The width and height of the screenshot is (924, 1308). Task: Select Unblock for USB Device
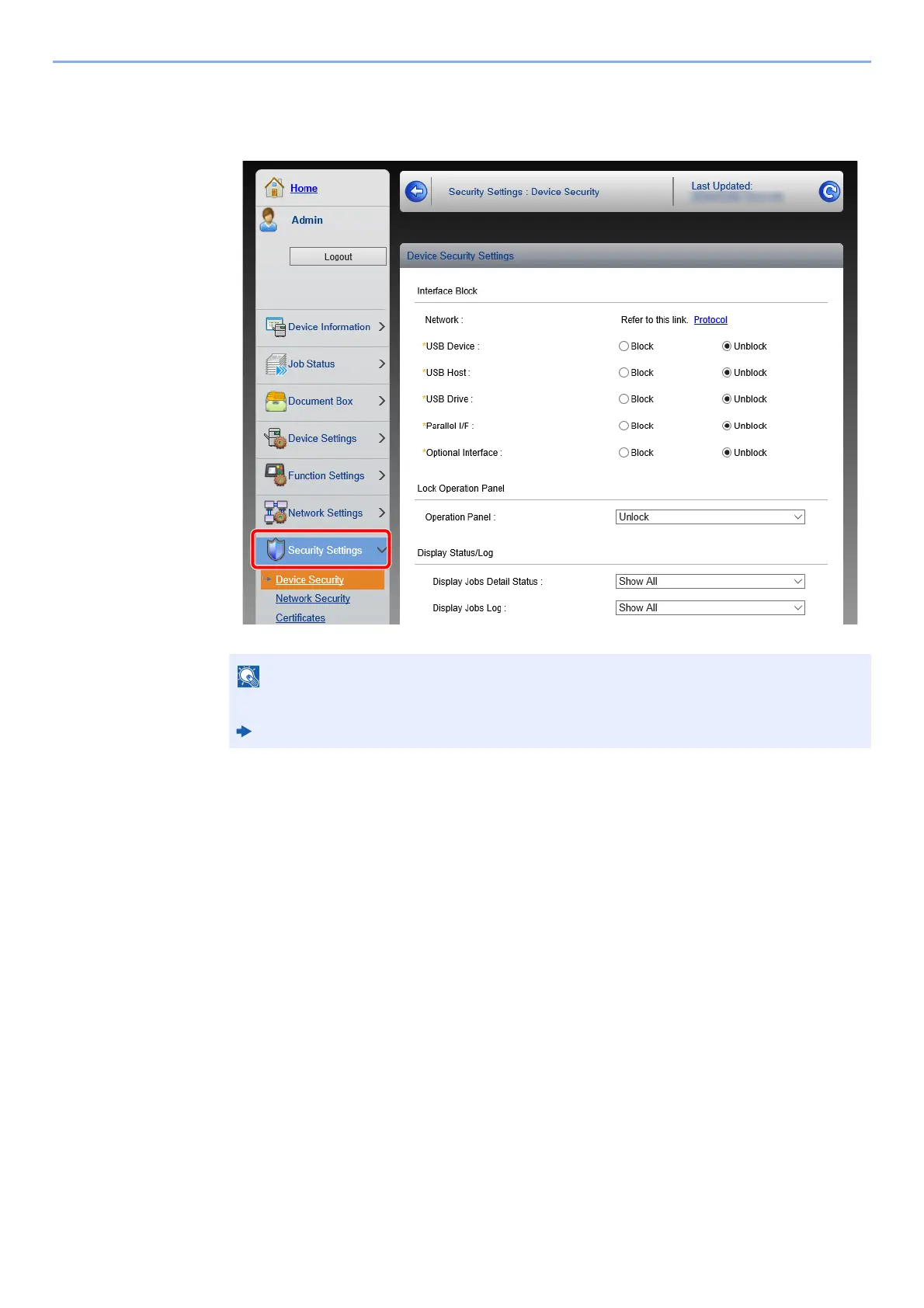727,346
